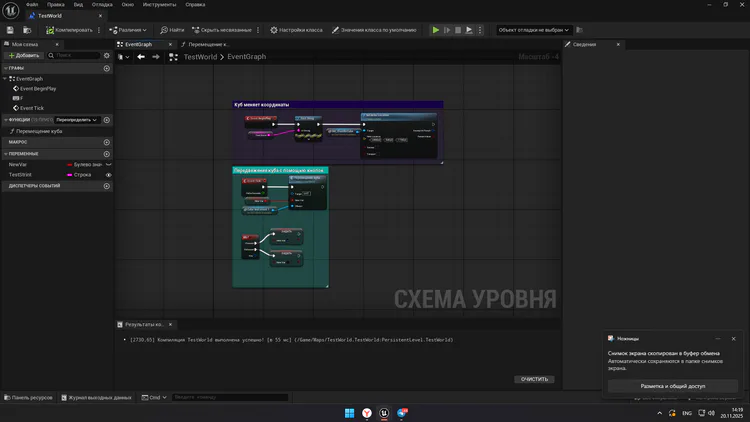Open the play options dots menu
750x422 pixels.
point(480,30)
